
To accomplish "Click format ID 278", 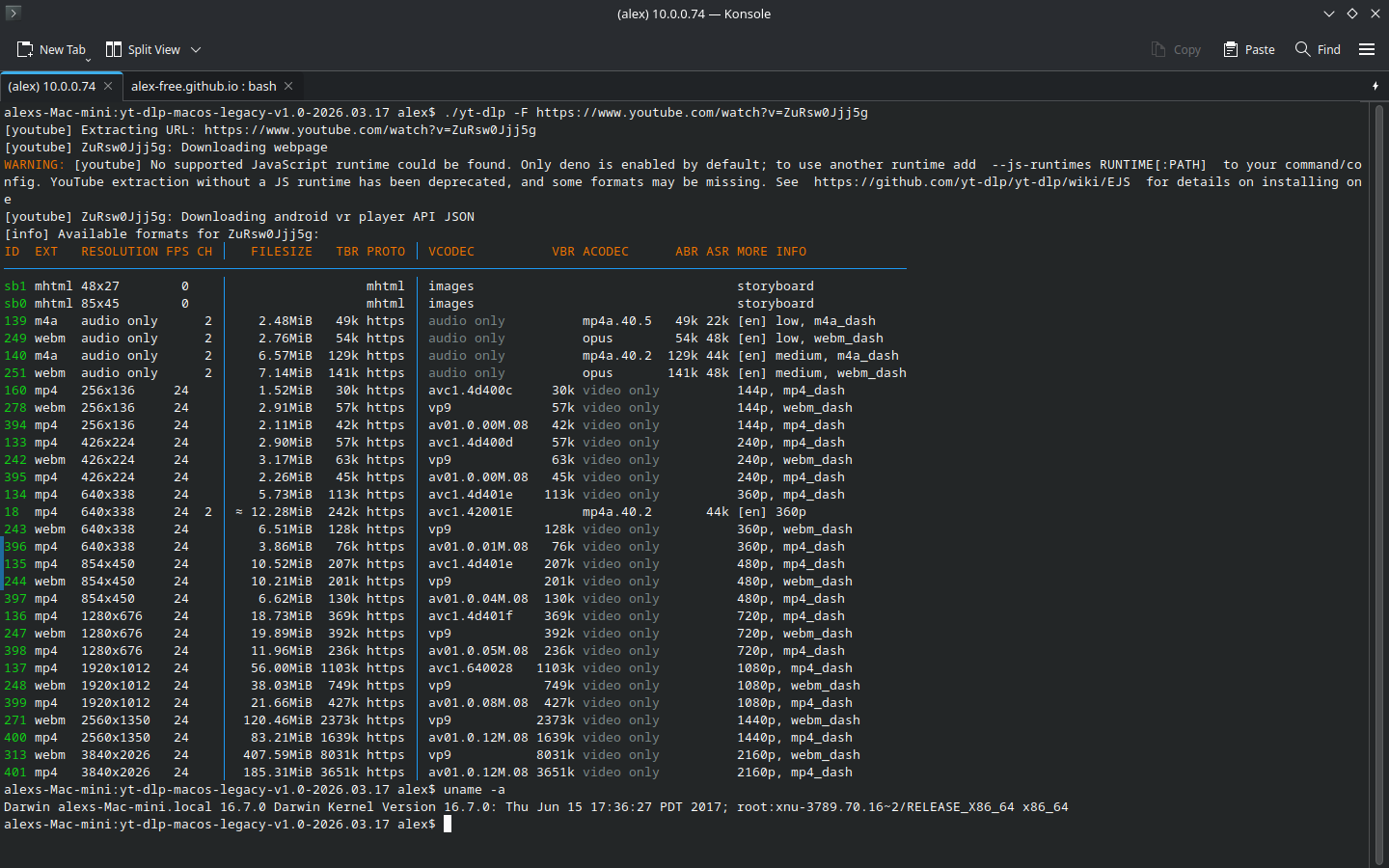I will [15, 408].
